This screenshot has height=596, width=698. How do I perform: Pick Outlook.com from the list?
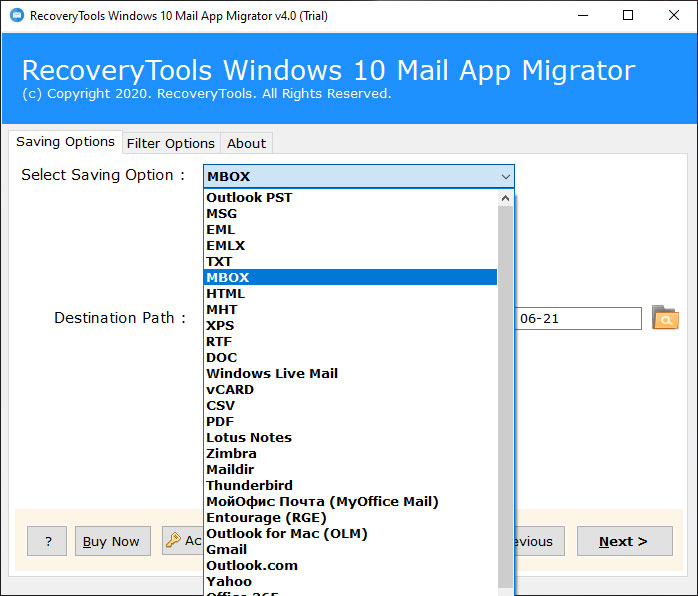click(x=350, y=566)
